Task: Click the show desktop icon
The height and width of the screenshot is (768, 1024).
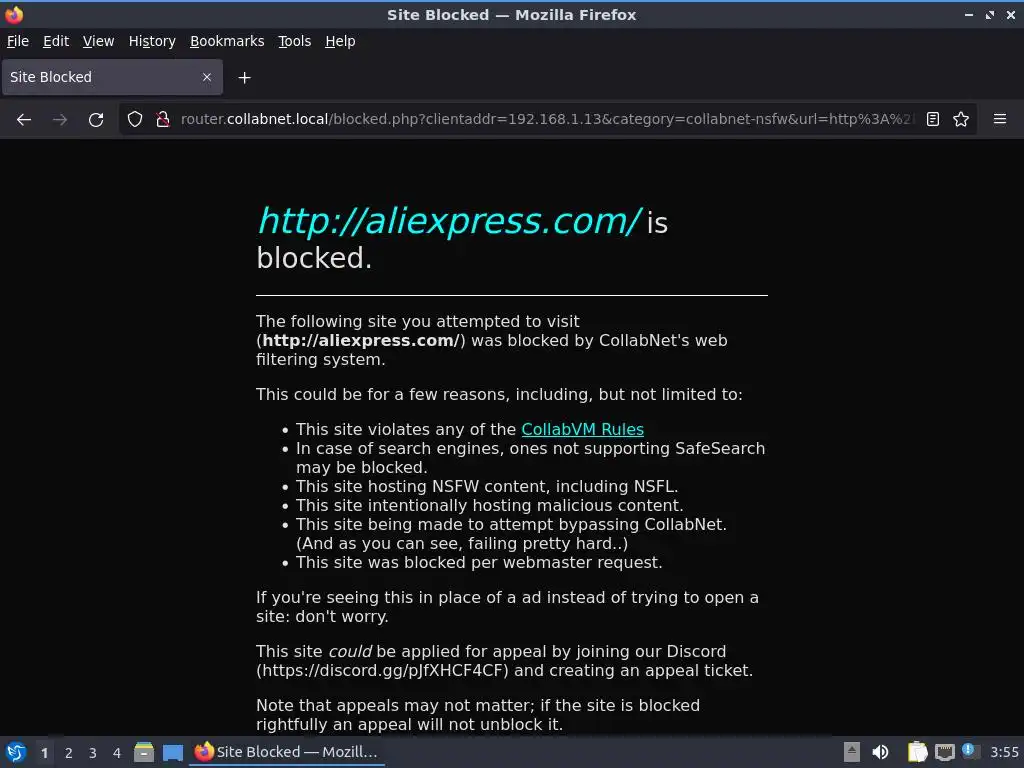Action: [x=172, y=752]
